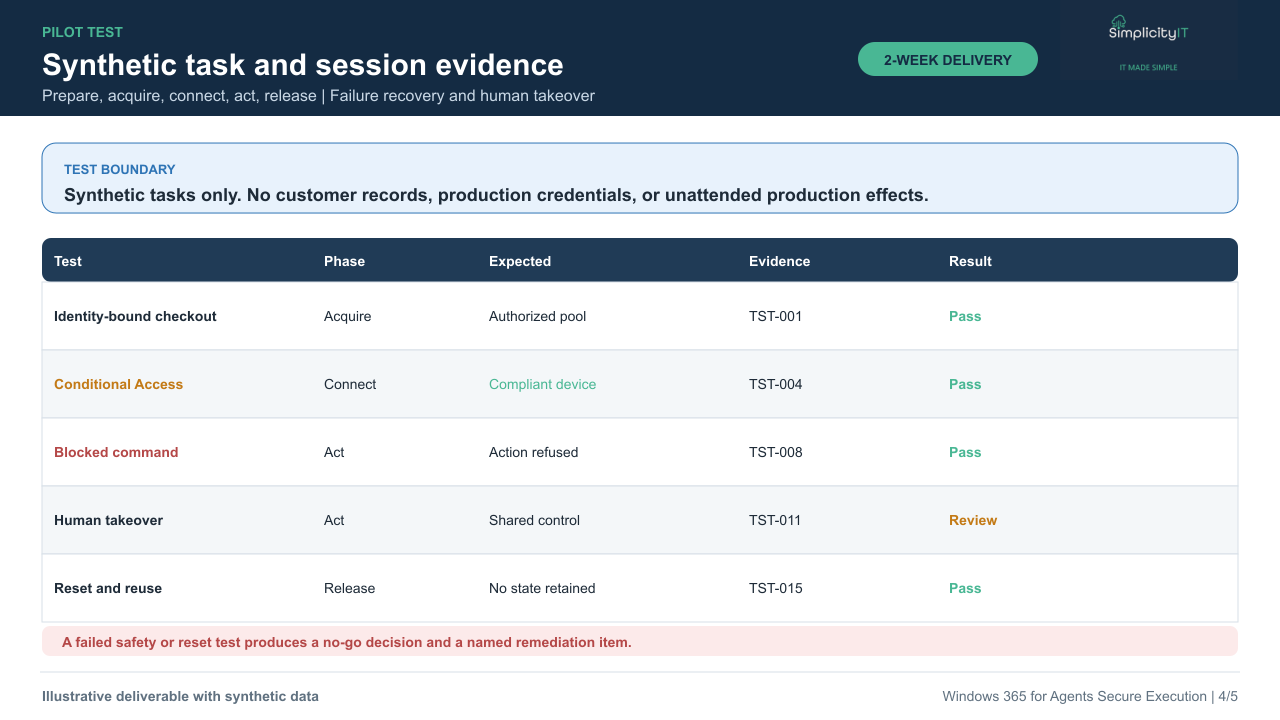The width and height of the screenshot is (1280, 720).
Task: Click the Pass result for Conditional Access
Action: 965,384
